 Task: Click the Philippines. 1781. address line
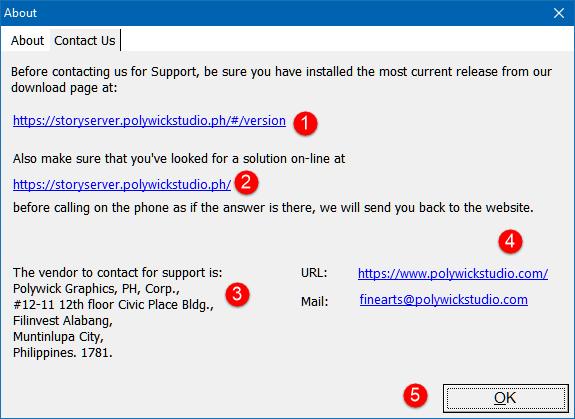63,353
